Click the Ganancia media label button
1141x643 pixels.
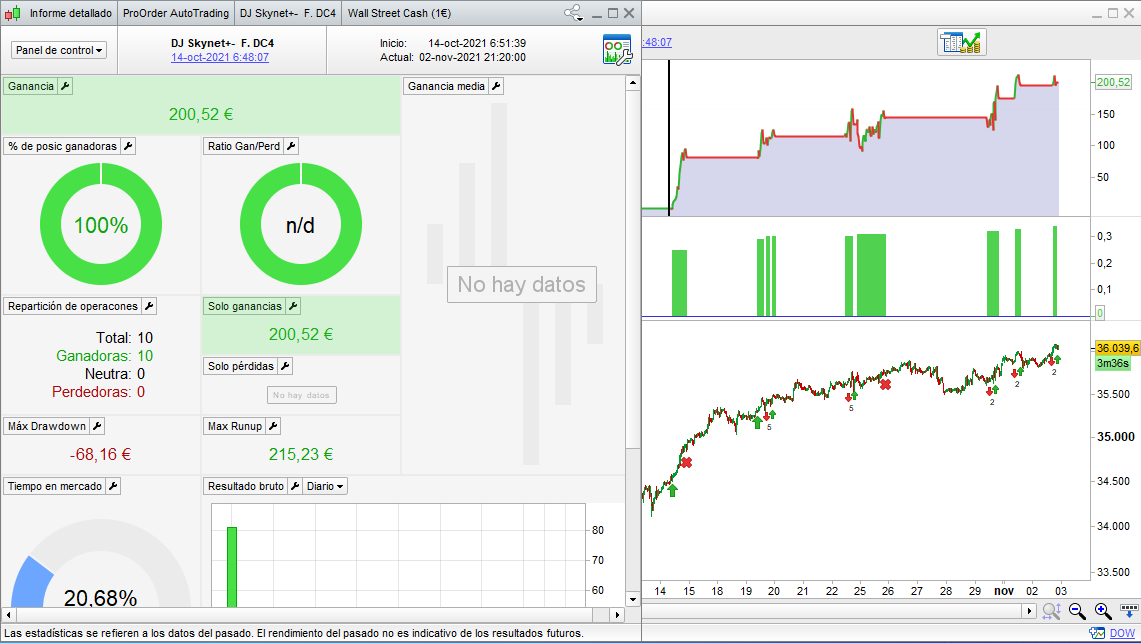pyautogui.click(x=446, y=86)
